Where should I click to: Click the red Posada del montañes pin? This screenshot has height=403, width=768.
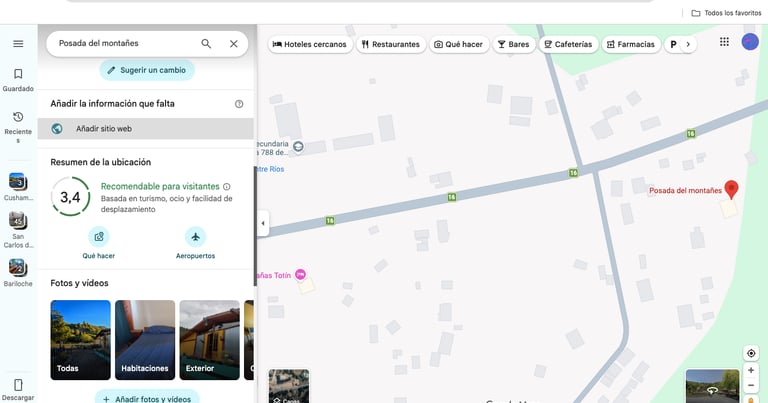pyautogui.click(x=731, y=190)
